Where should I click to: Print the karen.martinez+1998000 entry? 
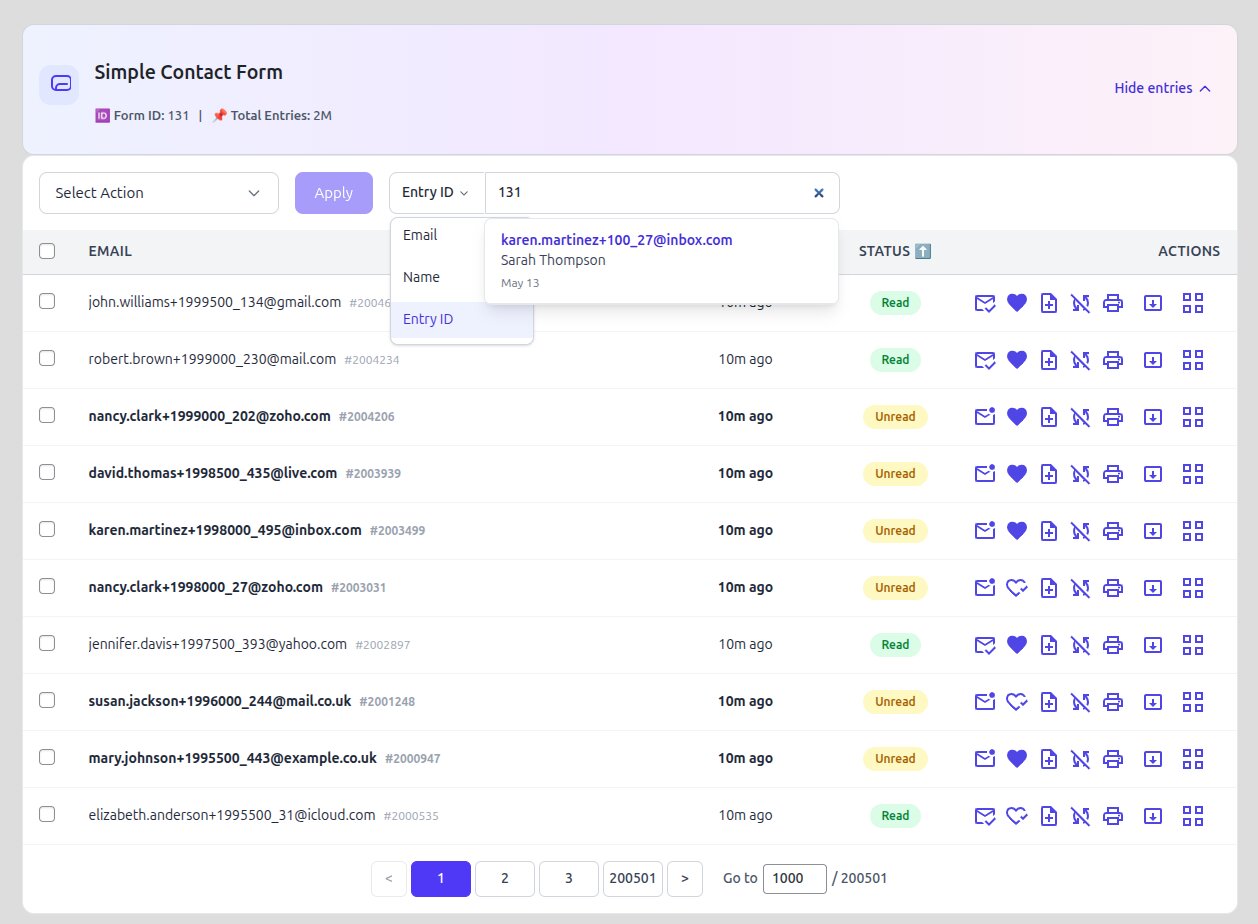click(x=1113, y=531)
